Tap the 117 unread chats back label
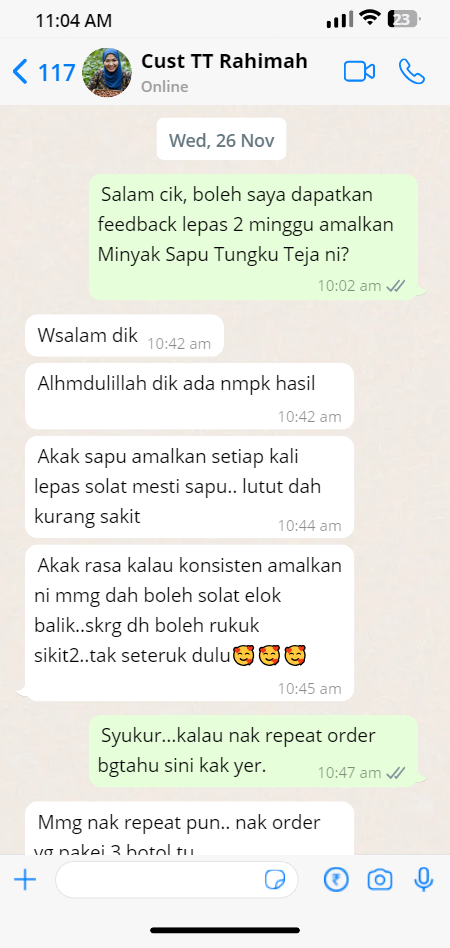Image resolution: width=450 pixels, height=948 pixels. click(57, 73)
